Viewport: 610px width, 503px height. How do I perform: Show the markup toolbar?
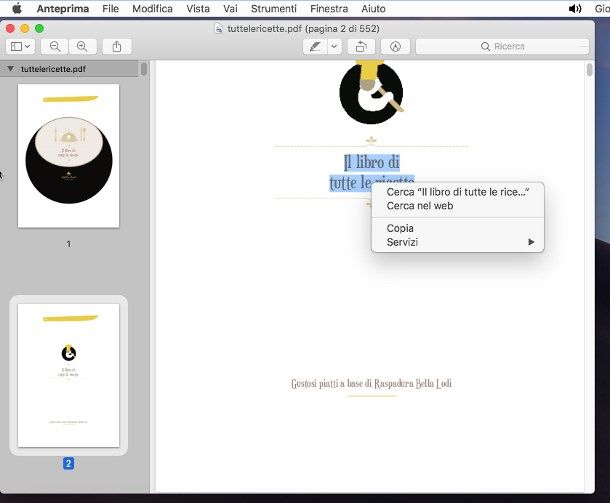pyautogui.click(x=396, y=46)
